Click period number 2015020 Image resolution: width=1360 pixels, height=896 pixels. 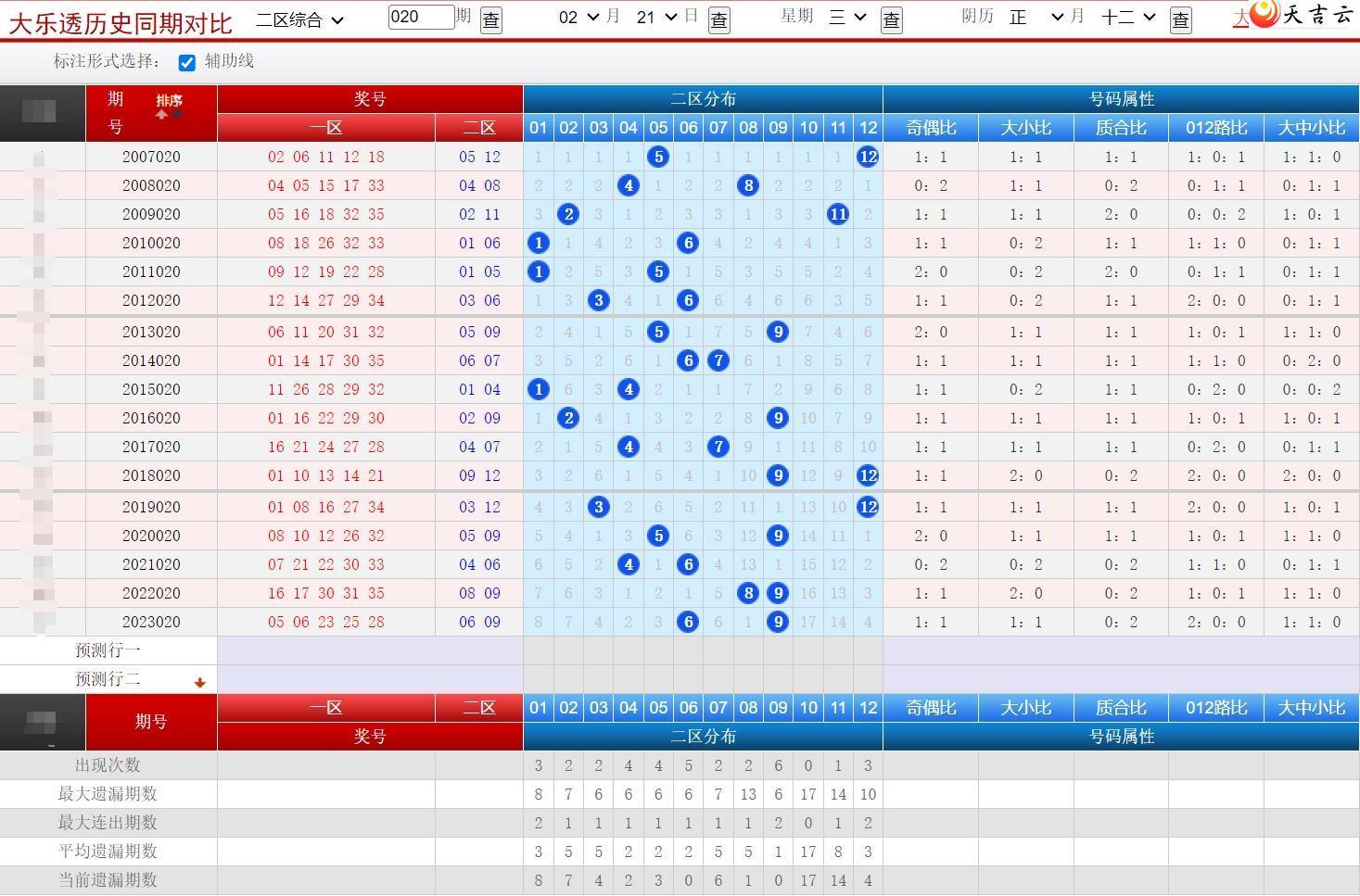[151, 389]
